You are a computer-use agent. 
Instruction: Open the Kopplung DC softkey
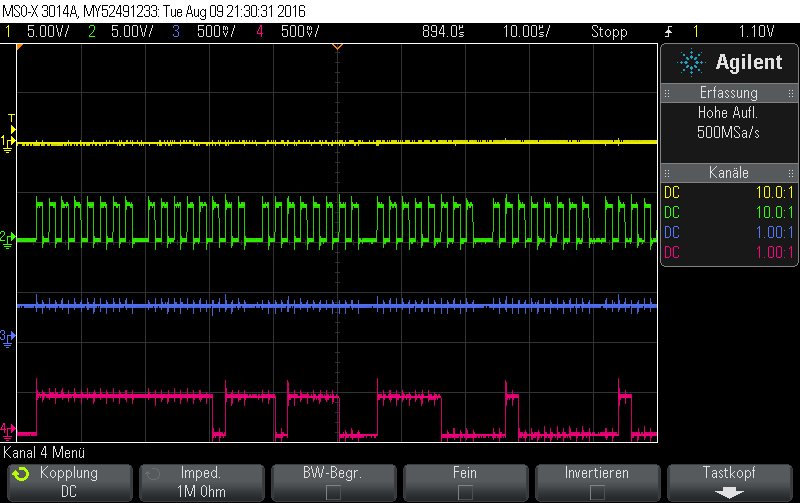70,482
